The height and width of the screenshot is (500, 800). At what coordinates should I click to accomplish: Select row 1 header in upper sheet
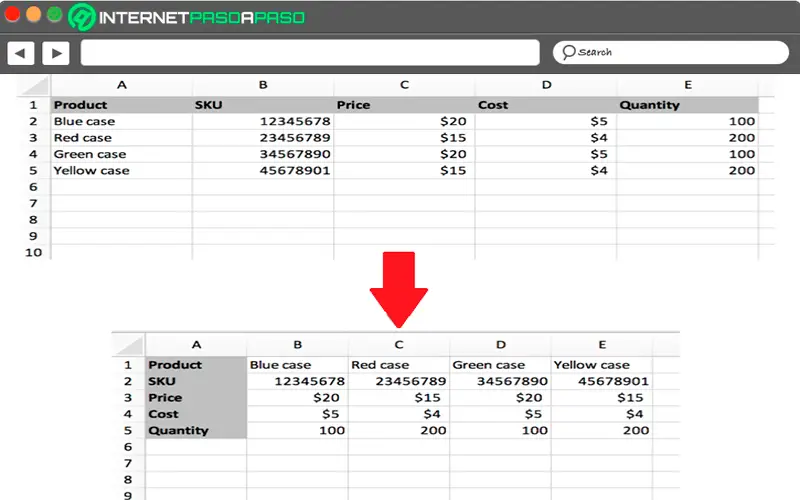pos(34,105)
